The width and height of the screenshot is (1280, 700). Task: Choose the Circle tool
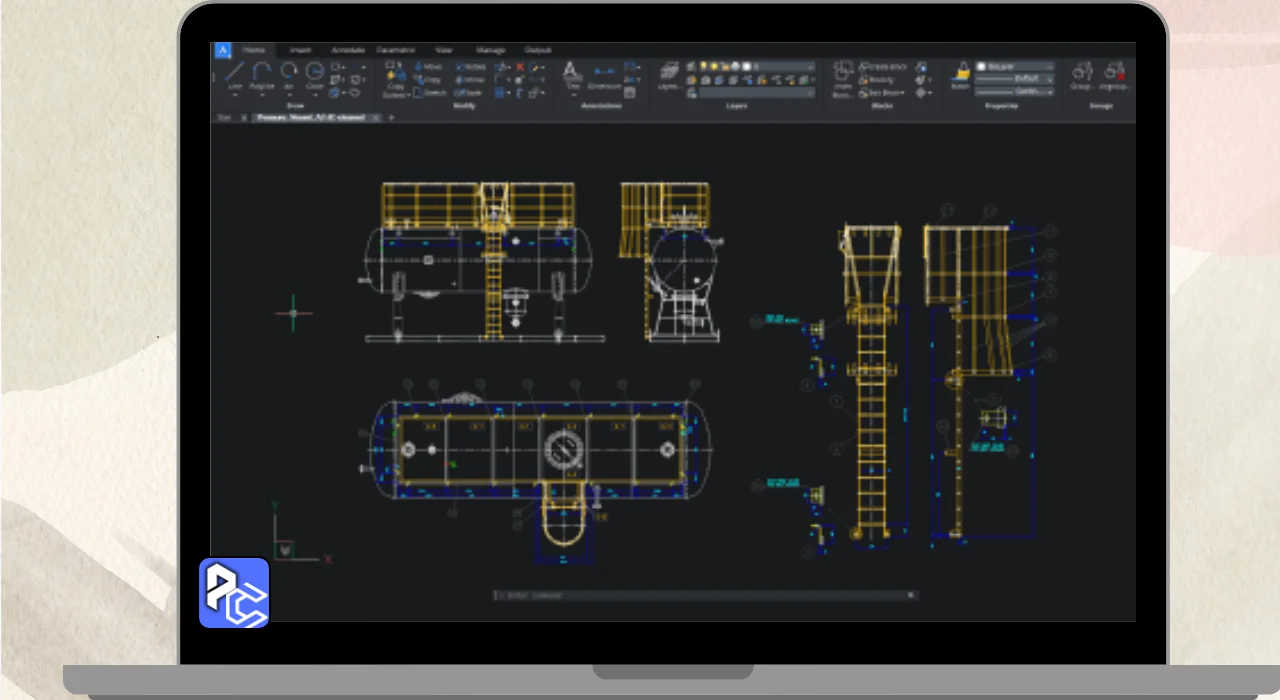(315, 74)
